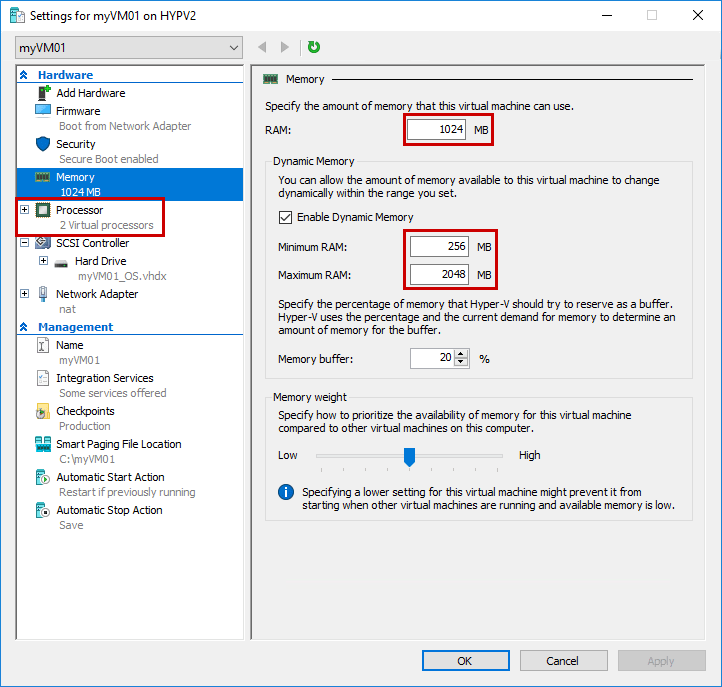Increase Memory buffer with up spinner

(461, 355)
